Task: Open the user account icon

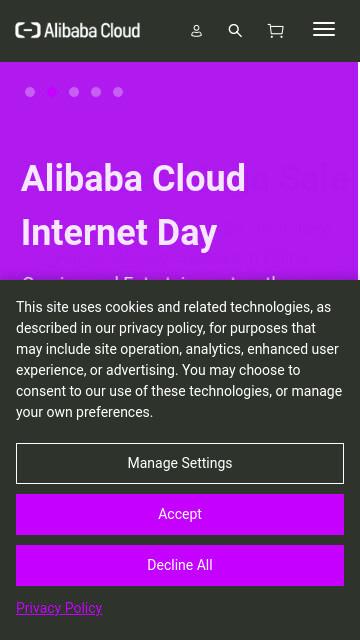Action: point(196,31)
